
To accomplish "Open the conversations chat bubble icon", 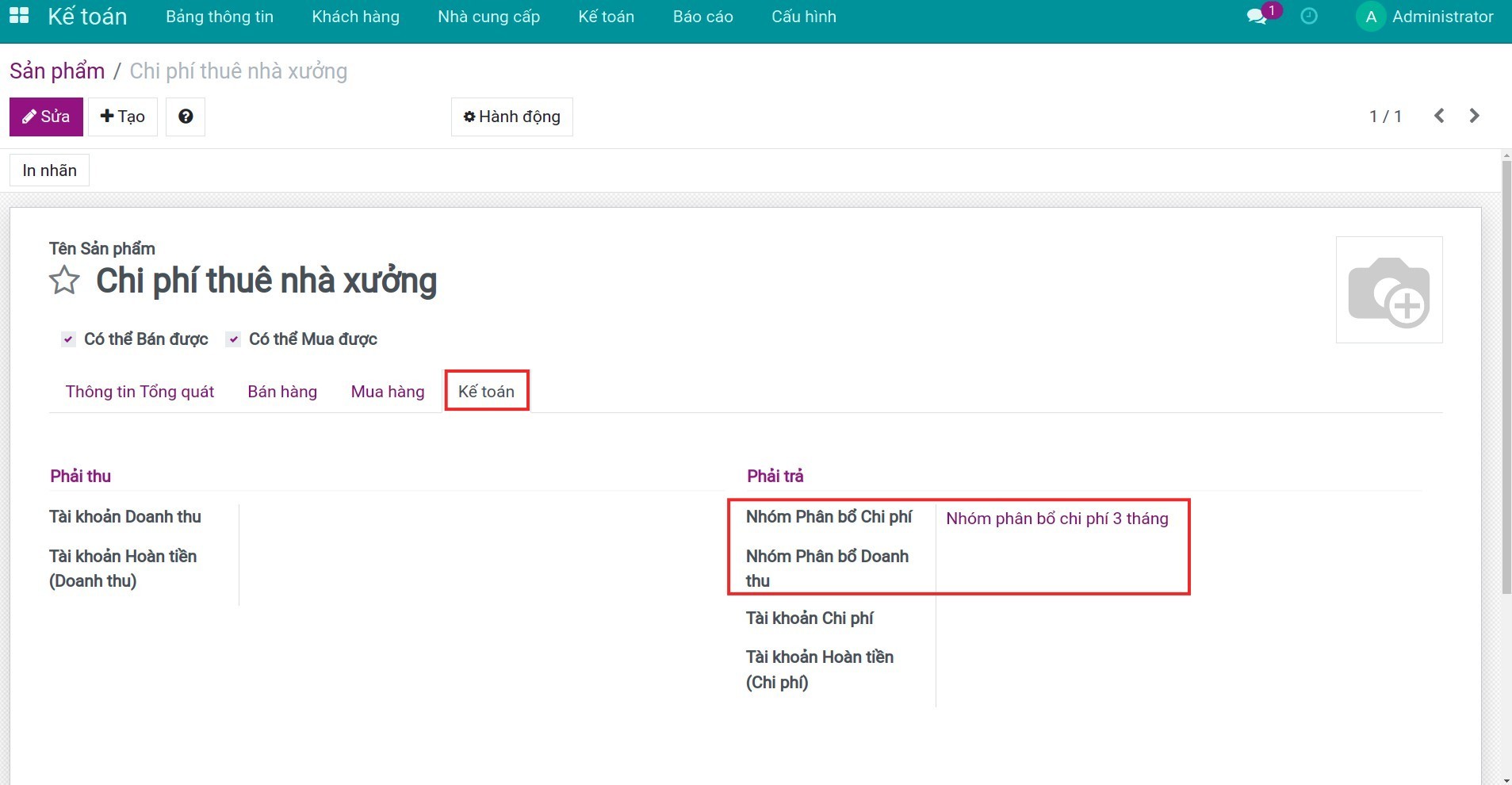I will coord(1257,17).
